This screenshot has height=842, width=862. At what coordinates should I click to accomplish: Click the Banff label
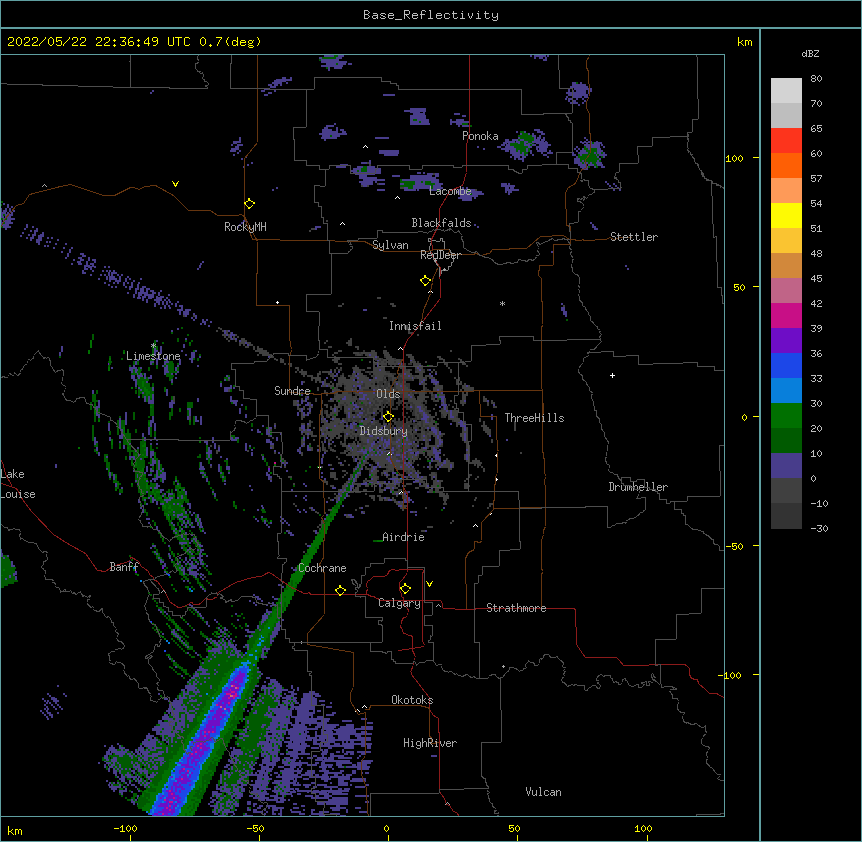(124, 567)
